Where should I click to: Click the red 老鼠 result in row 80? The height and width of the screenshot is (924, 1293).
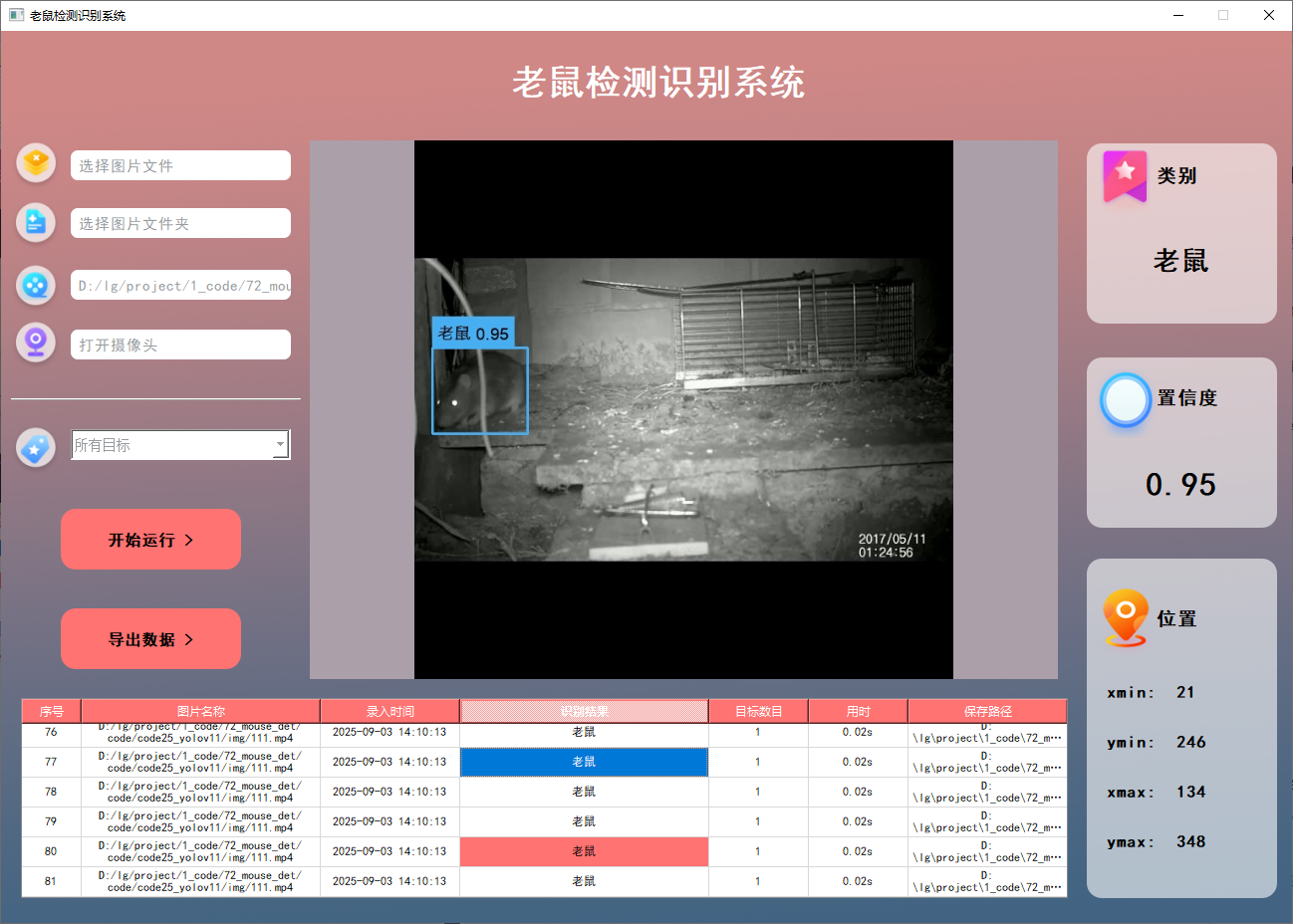pyautogui.click(x=584, y=851)
